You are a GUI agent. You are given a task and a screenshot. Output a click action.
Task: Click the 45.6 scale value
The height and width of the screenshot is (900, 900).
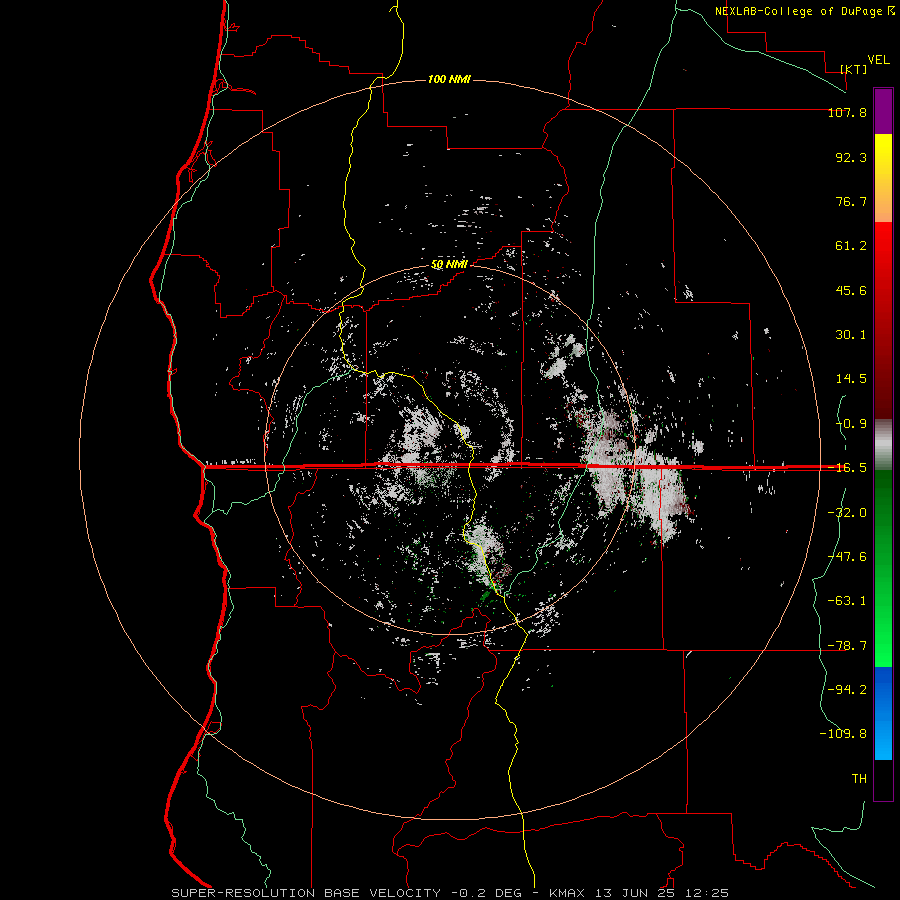(851, 290)
